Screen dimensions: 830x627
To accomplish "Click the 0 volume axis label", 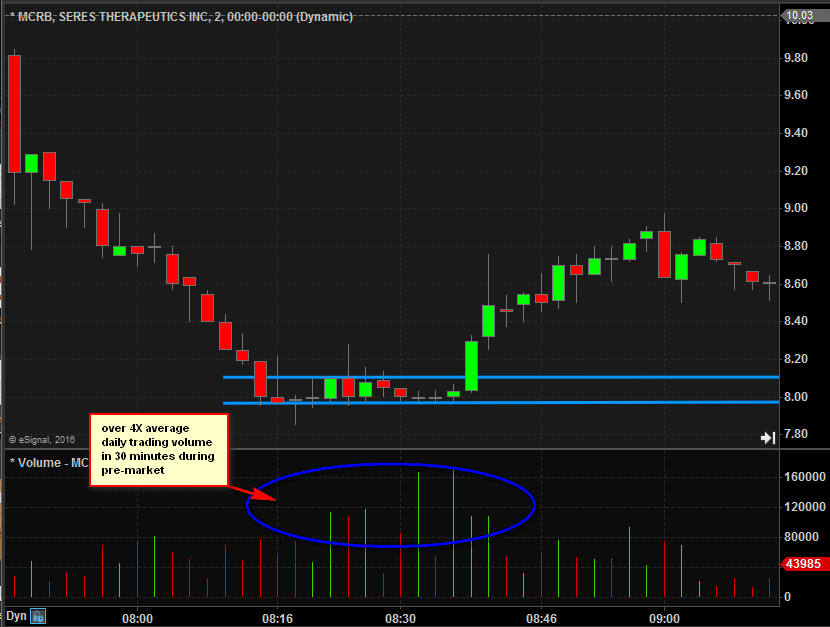I will click(x=787, y=596).
